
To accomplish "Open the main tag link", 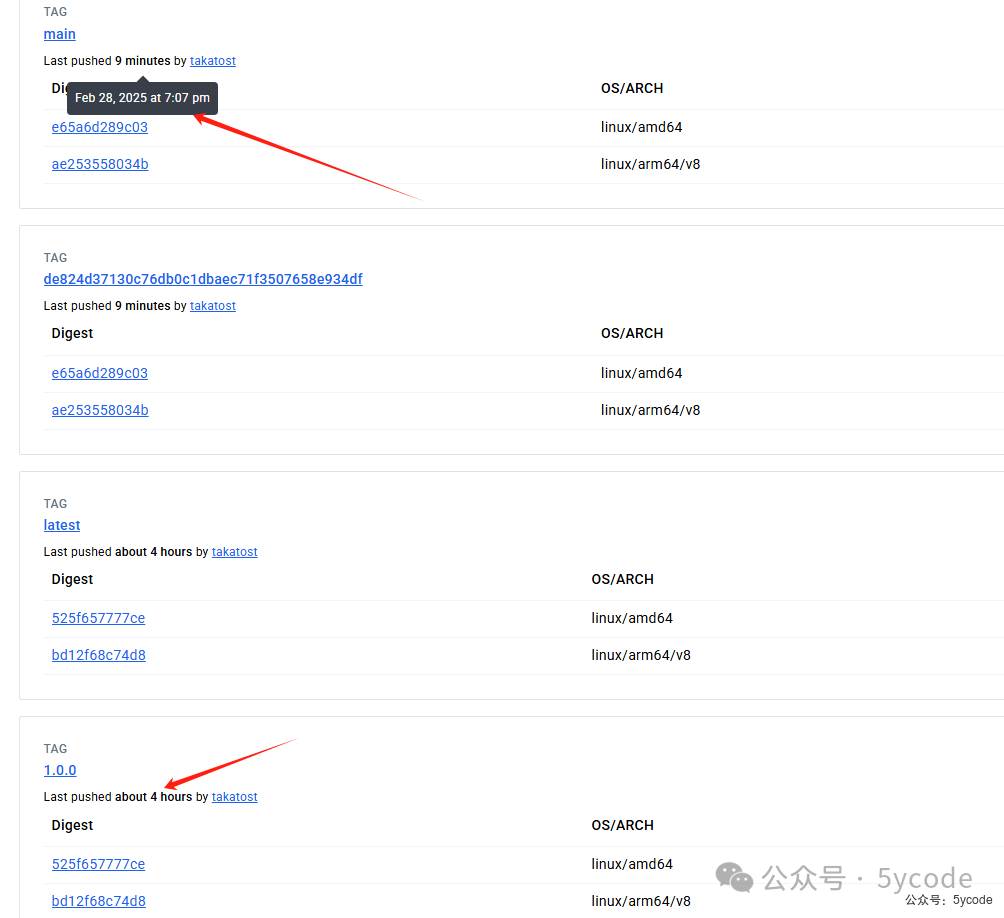I will (x=60, y=34).
